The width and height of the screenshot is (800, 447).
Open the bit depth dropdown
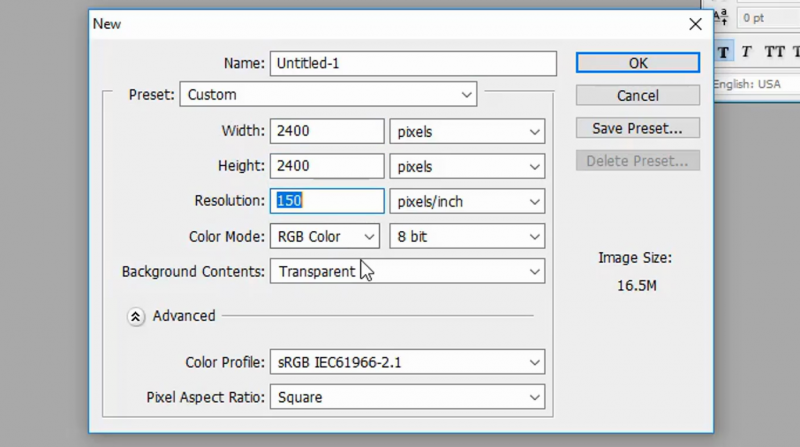tap(466, 237)
